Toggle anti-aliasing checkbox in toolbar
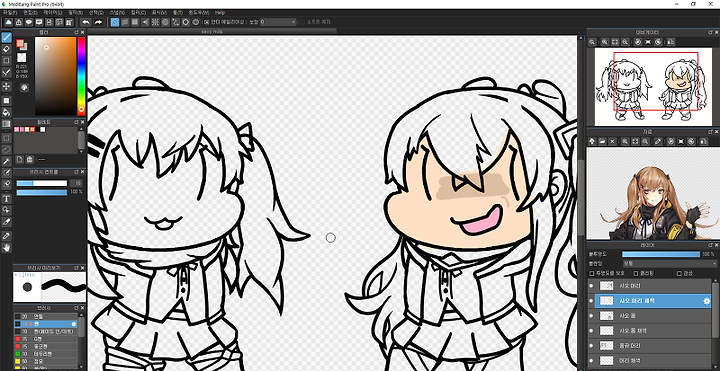Viewport: 720px width, 371px height. point(207,22)
